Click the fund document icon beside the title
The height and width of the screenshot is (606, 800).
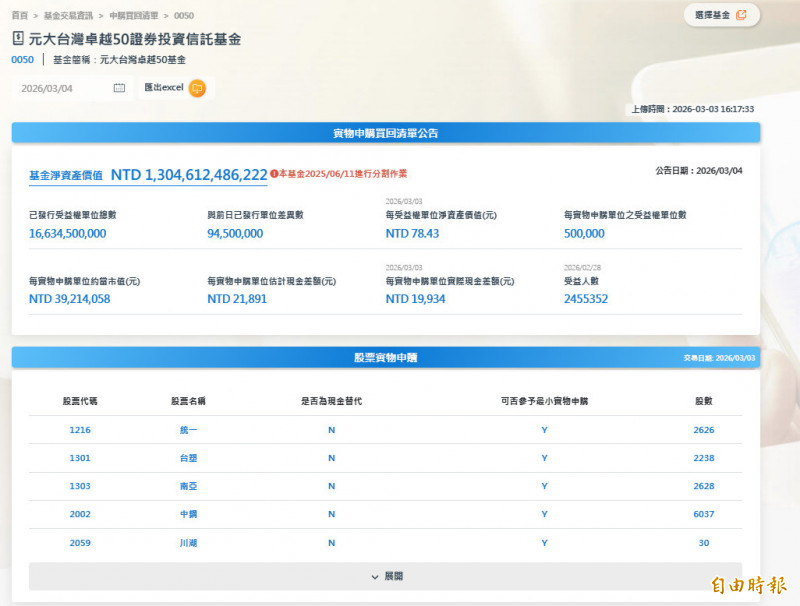point(18,38)
